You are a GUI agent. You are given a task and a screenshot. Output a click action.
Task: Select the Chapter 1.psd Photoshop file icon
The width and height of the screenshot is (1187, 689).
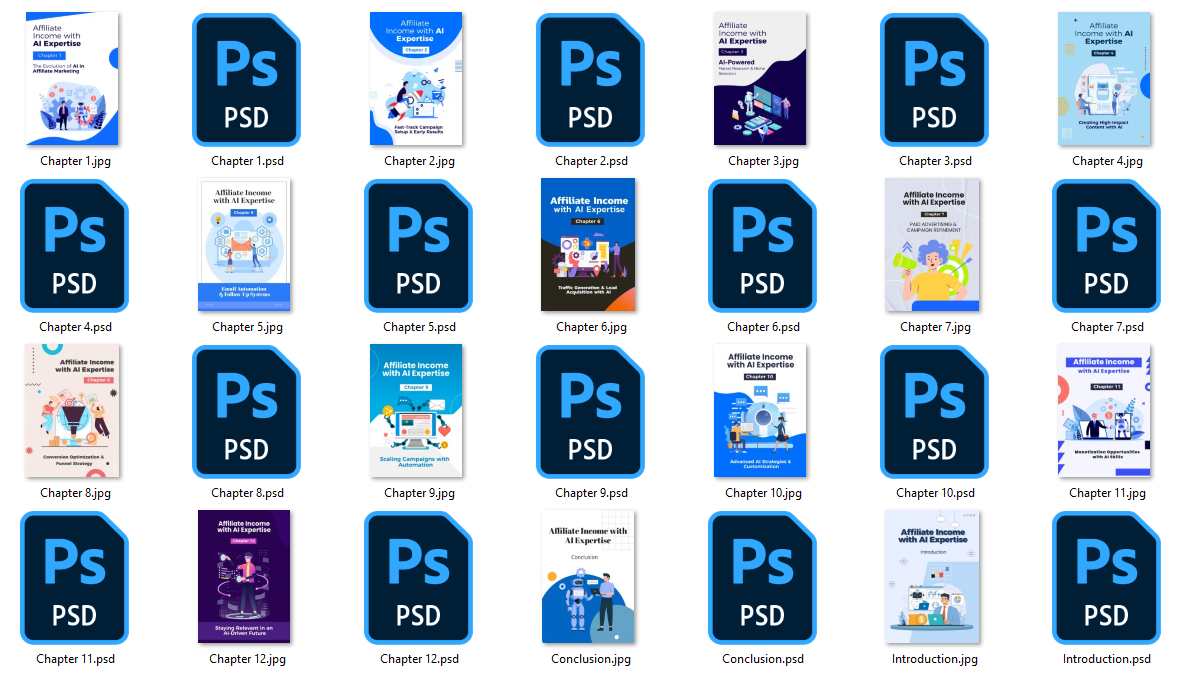(246, 80)
